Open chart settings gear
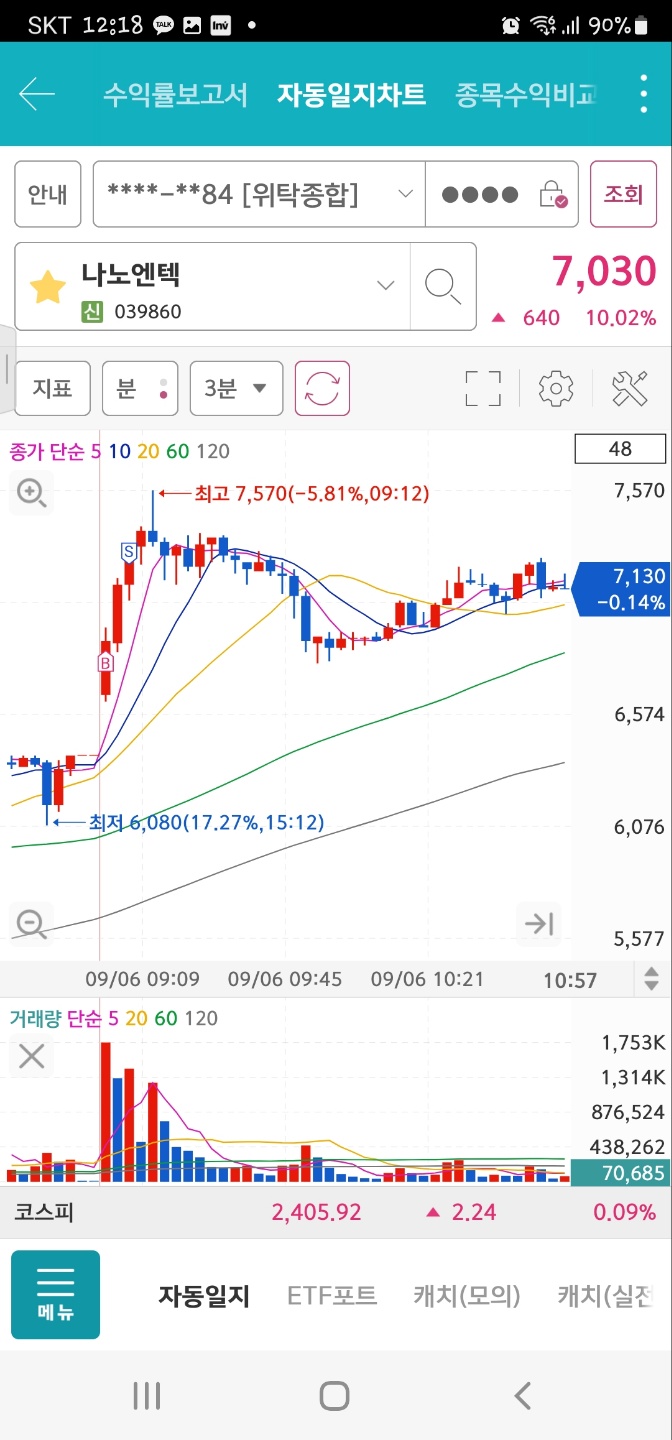672x1440 pixels. [556, 388]
